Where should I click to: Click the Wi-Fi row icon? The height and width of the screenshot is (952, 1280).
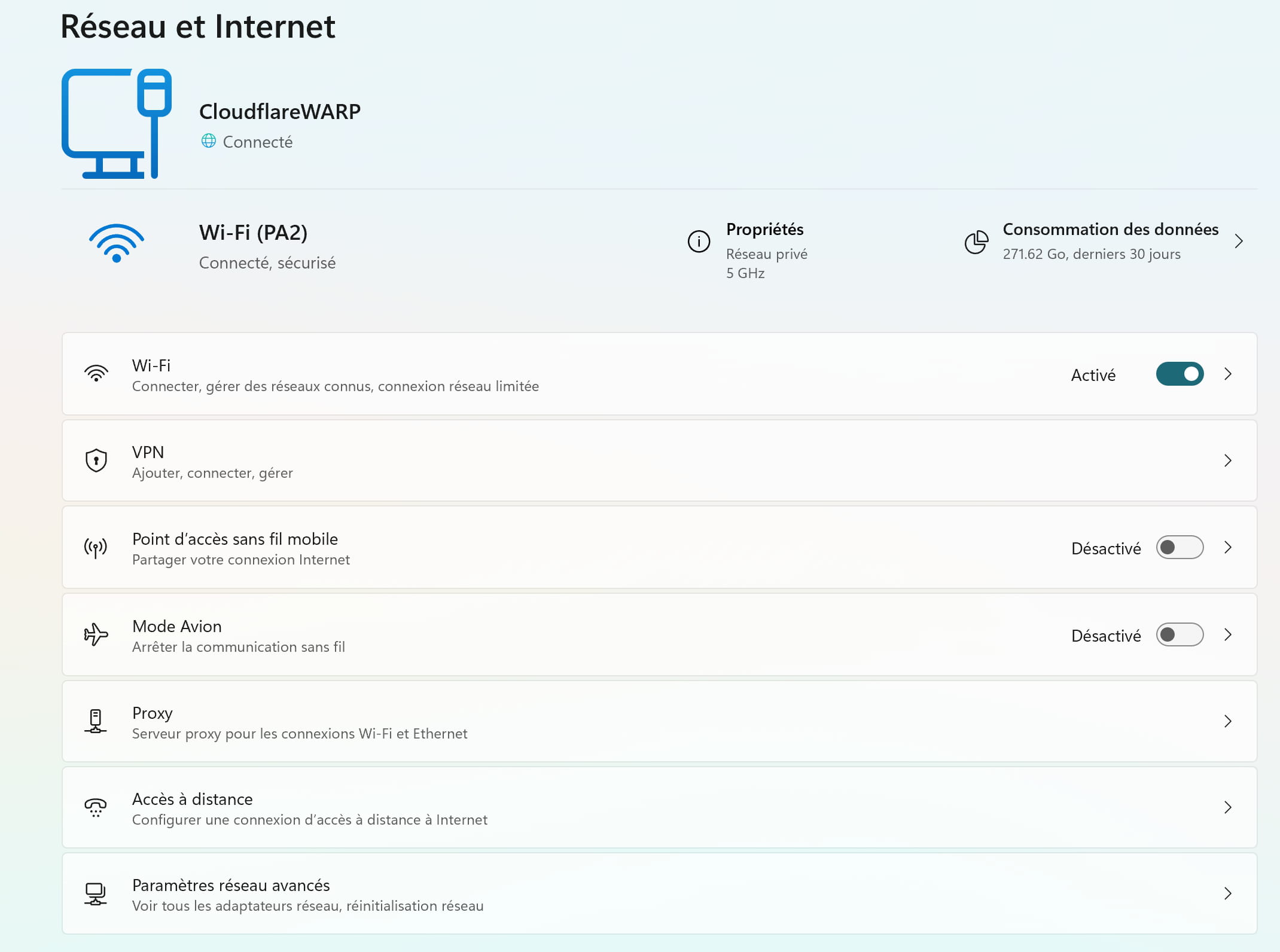(x=96, y=374)
